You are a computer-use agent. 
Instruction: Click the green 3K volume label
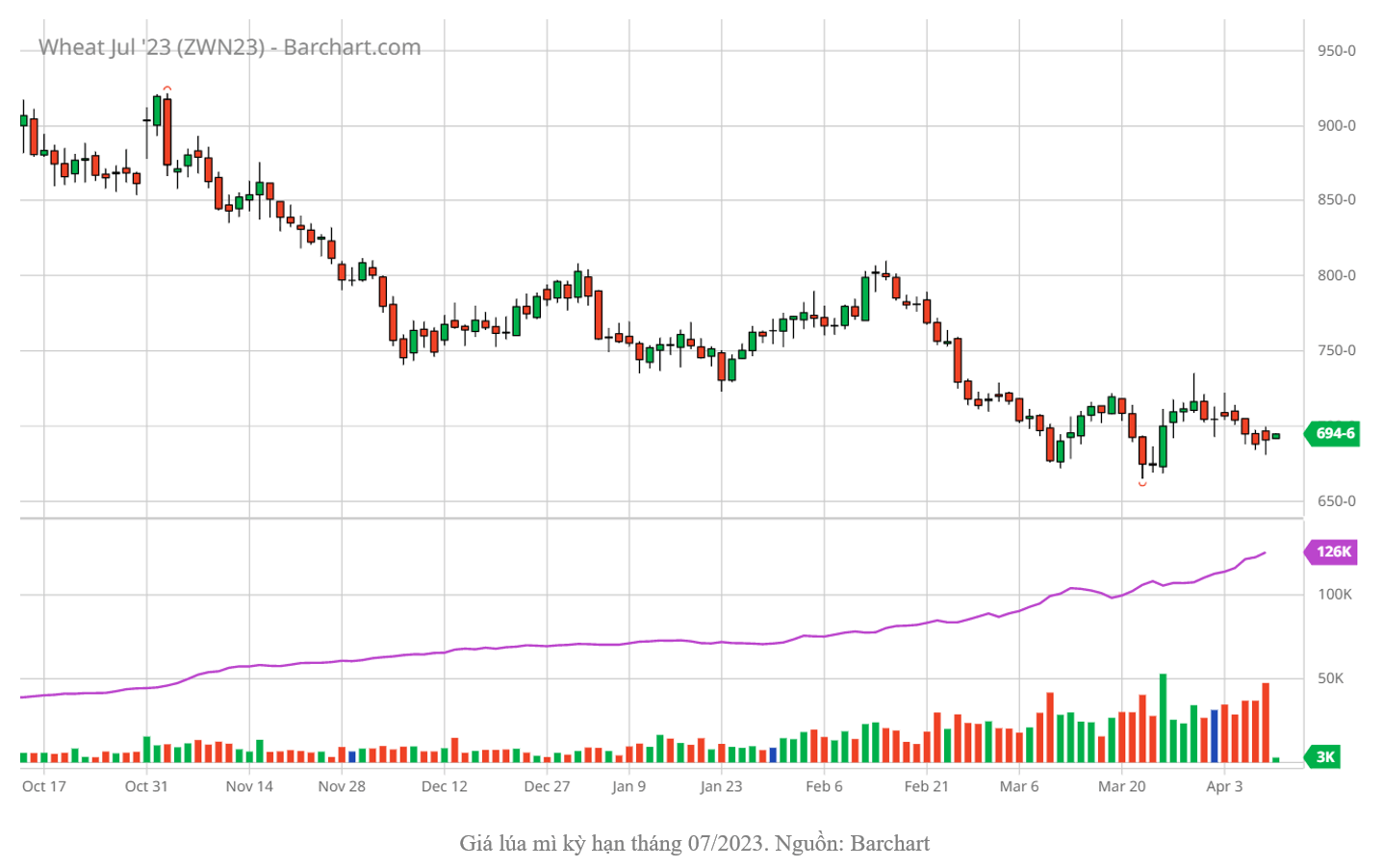[x=1322, y=757]
